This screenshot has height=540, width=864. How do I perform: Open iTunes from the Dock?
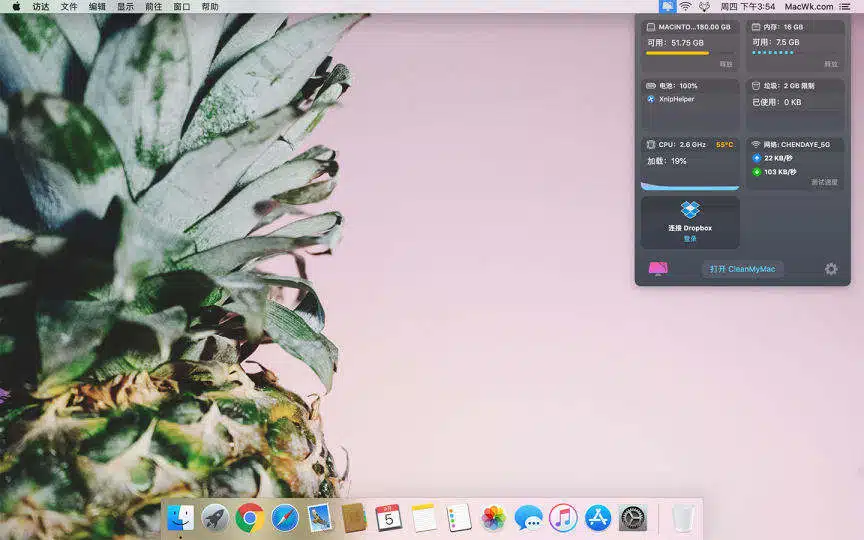pyautogui.click(x=563, y=517)
